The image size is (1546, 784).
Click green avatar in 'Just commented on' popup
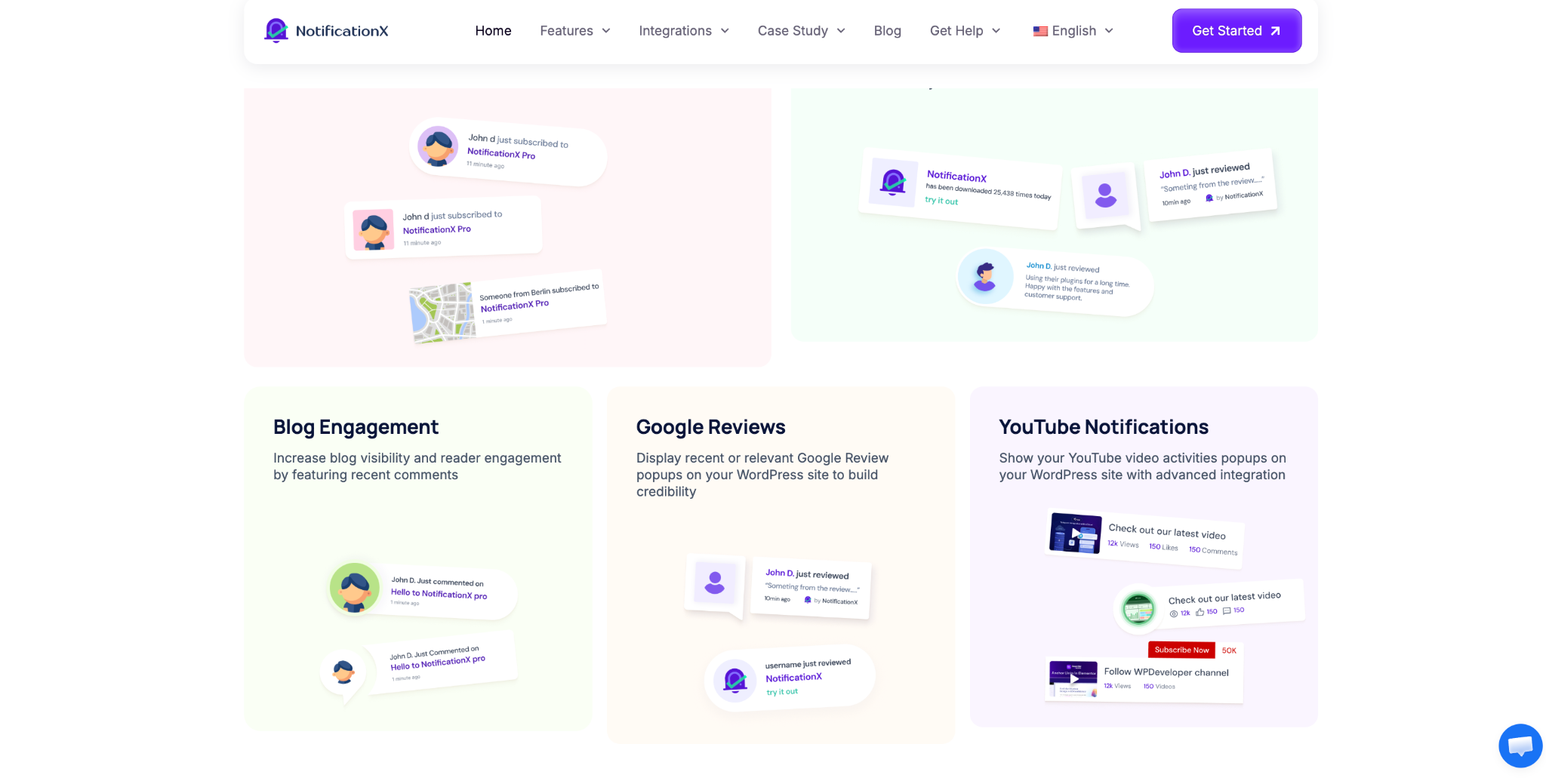point(355,588)
